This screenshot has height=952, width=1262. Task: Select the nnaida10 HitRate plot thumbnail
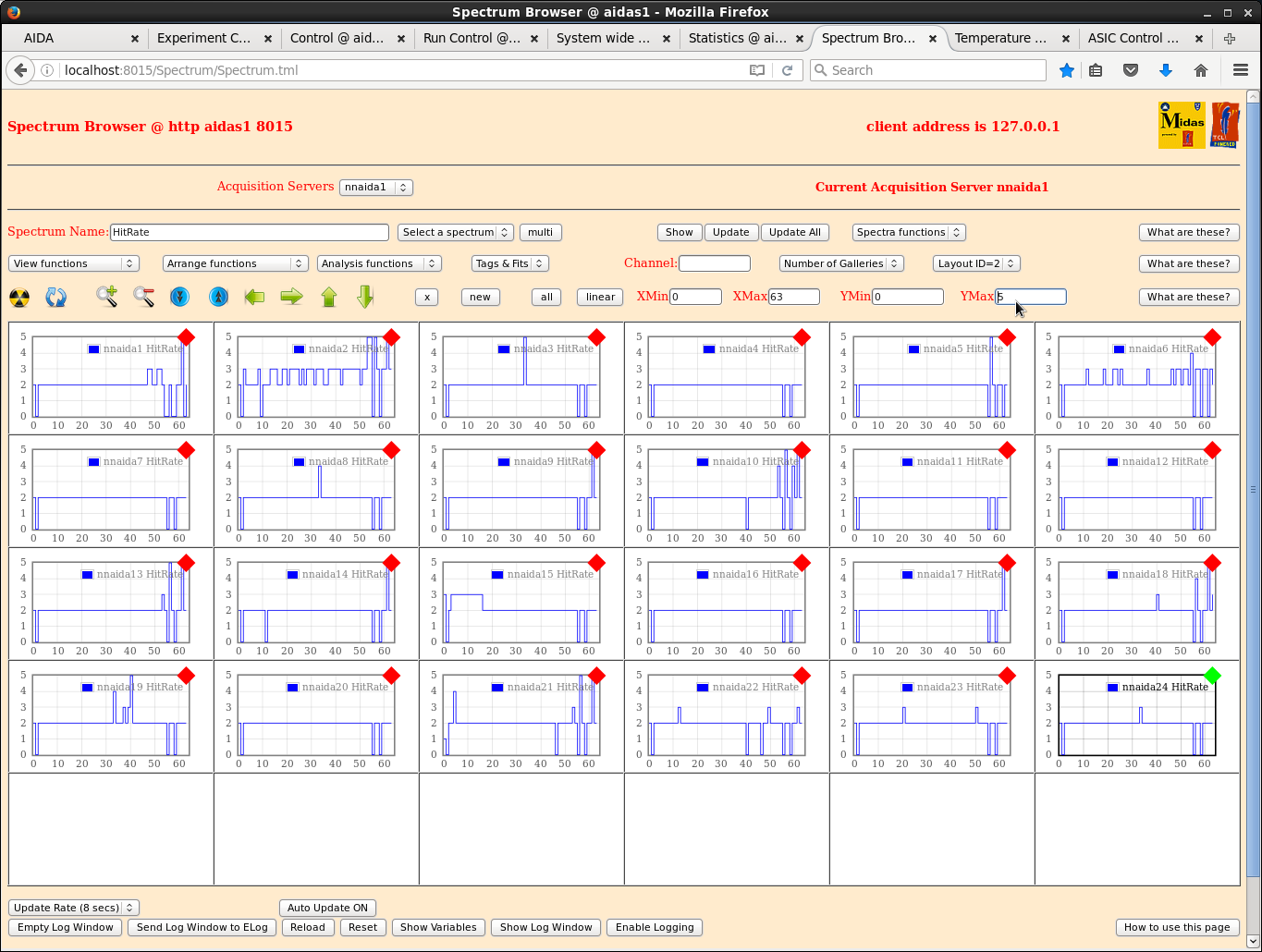coord(727,491)
